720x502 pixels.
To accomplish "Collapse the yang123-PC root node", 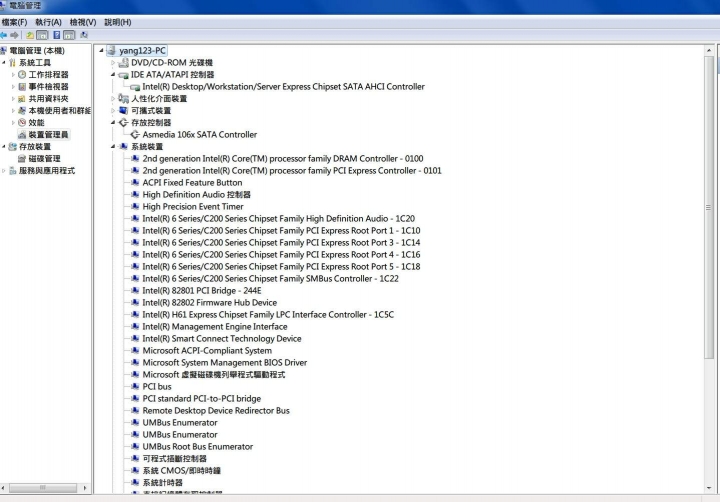I will click(101, 51).
